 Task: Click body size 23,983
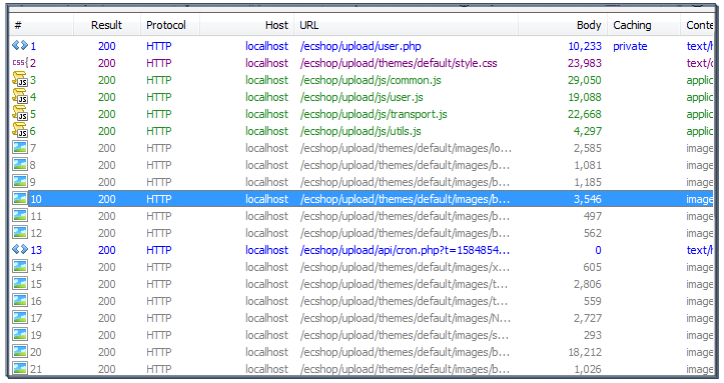point(585,63)
